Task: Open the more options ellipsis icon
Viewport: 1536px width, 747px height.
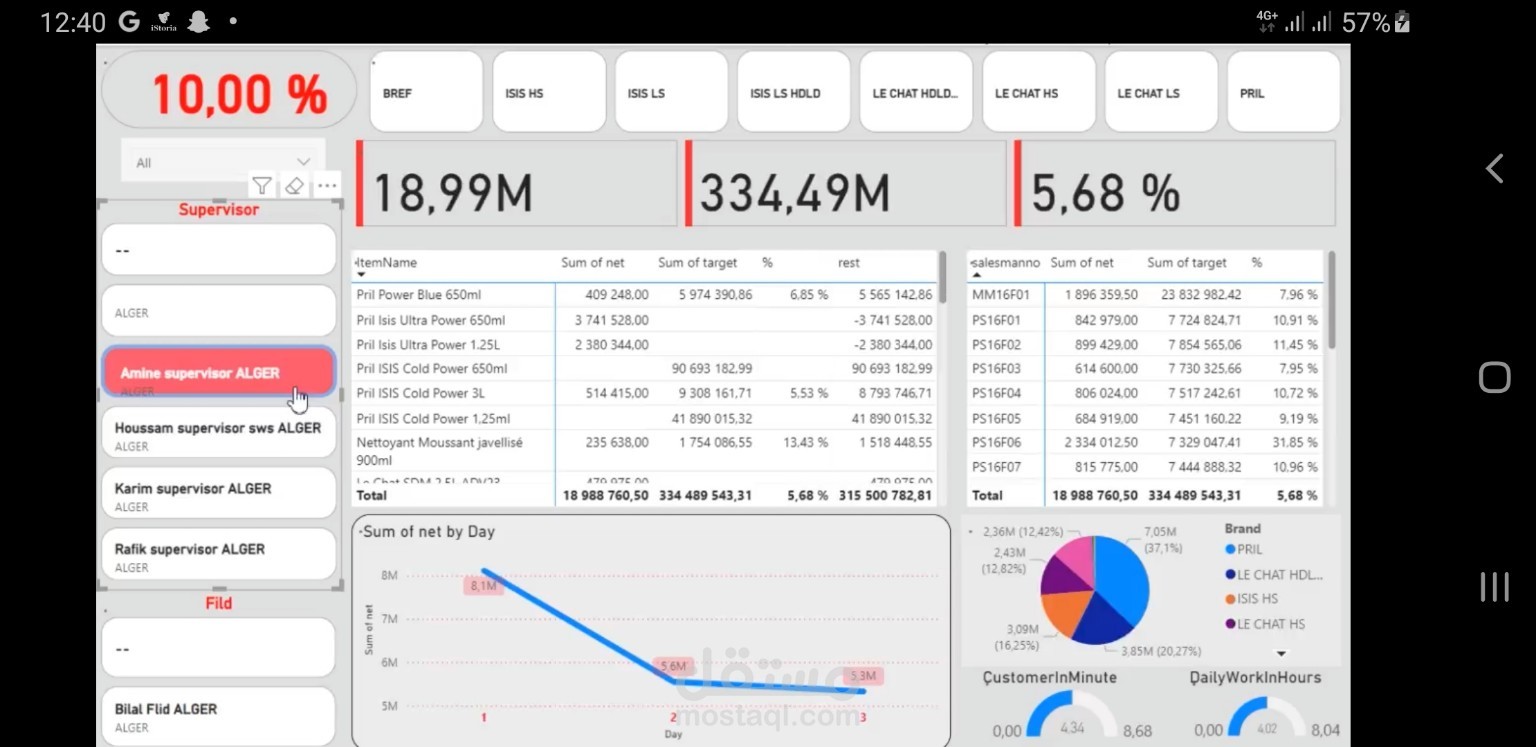Action: (x=327, y=185)
